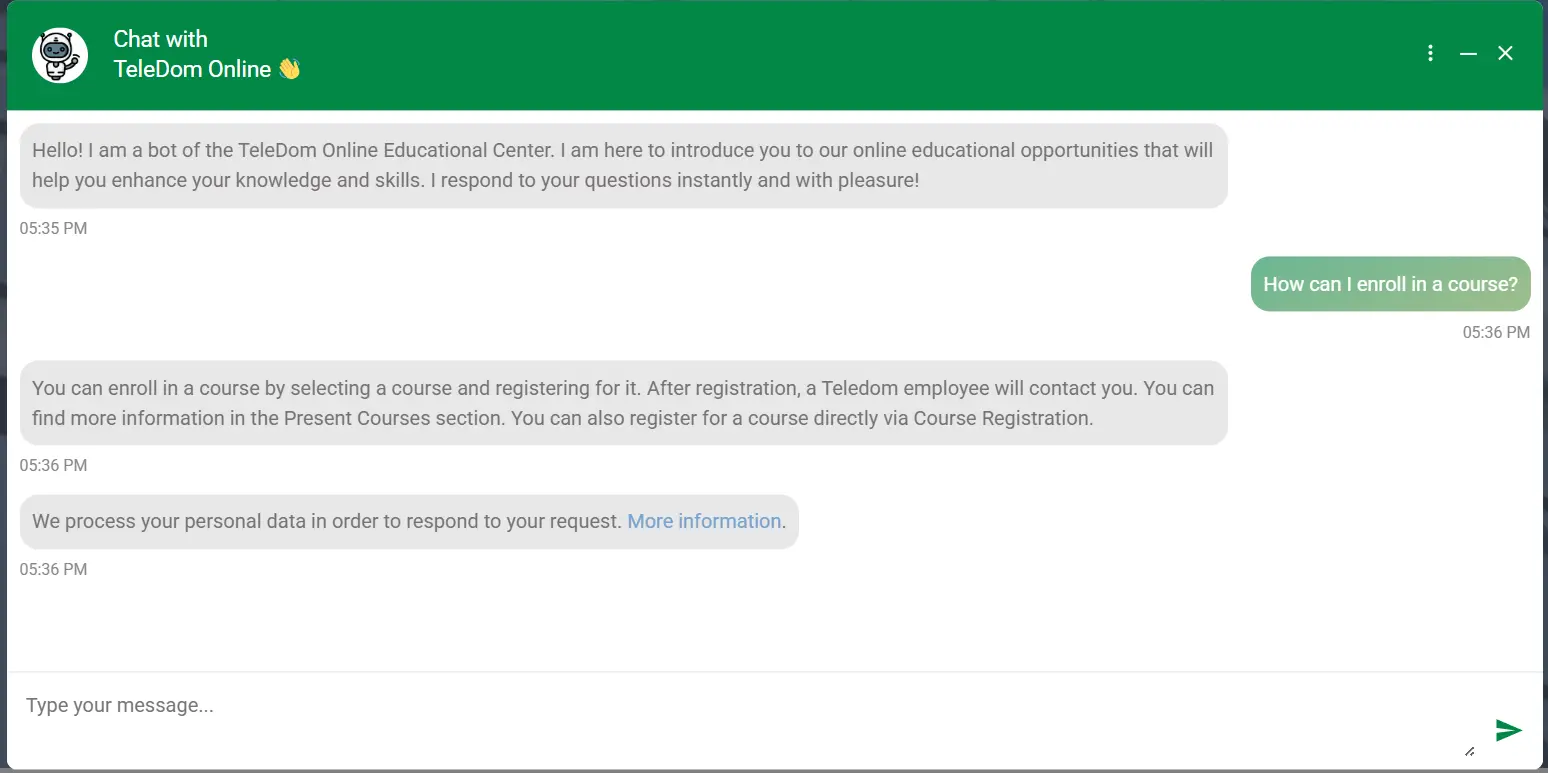Screen dimensions: 1548x773
Task: Click the 05:36 PM timestamp under enrollment reply
Action: [53, 465]
